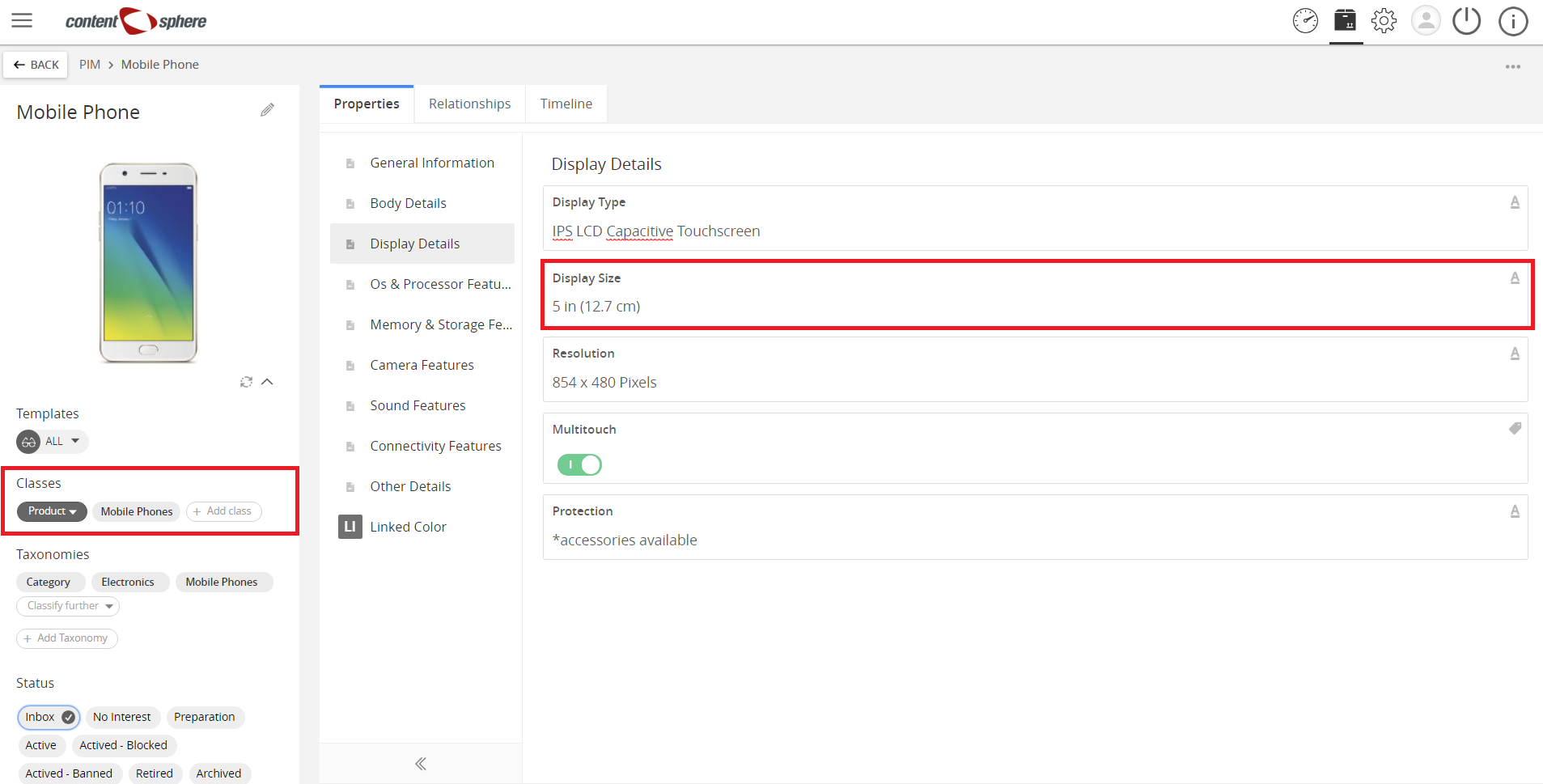Set status to Preparation
Viewport: 1543px width, 784px height.
tap(205, 717)
